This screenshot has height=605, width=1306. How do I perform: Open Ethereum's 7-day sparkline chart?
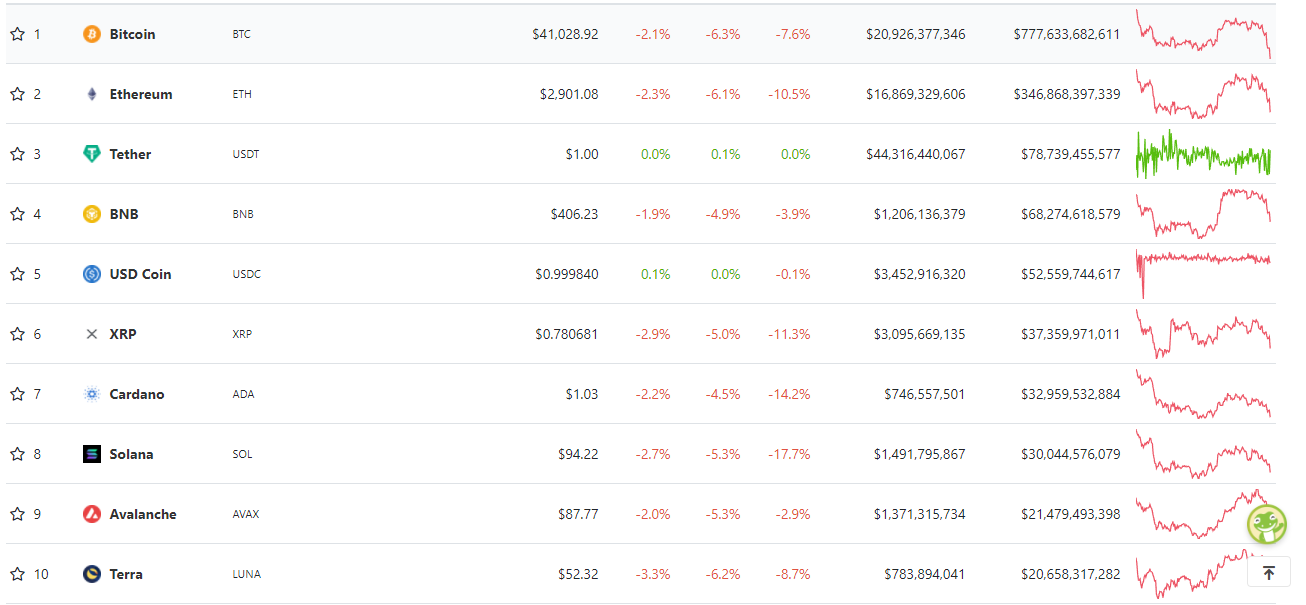click(1203, 94)
